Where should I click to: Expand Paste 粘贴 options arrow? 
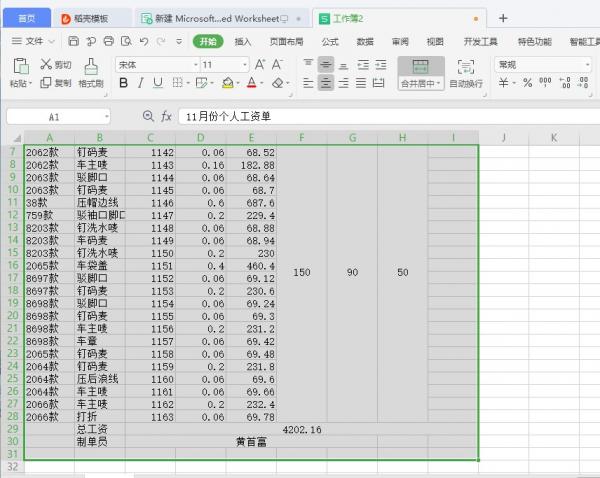point(30,83)
